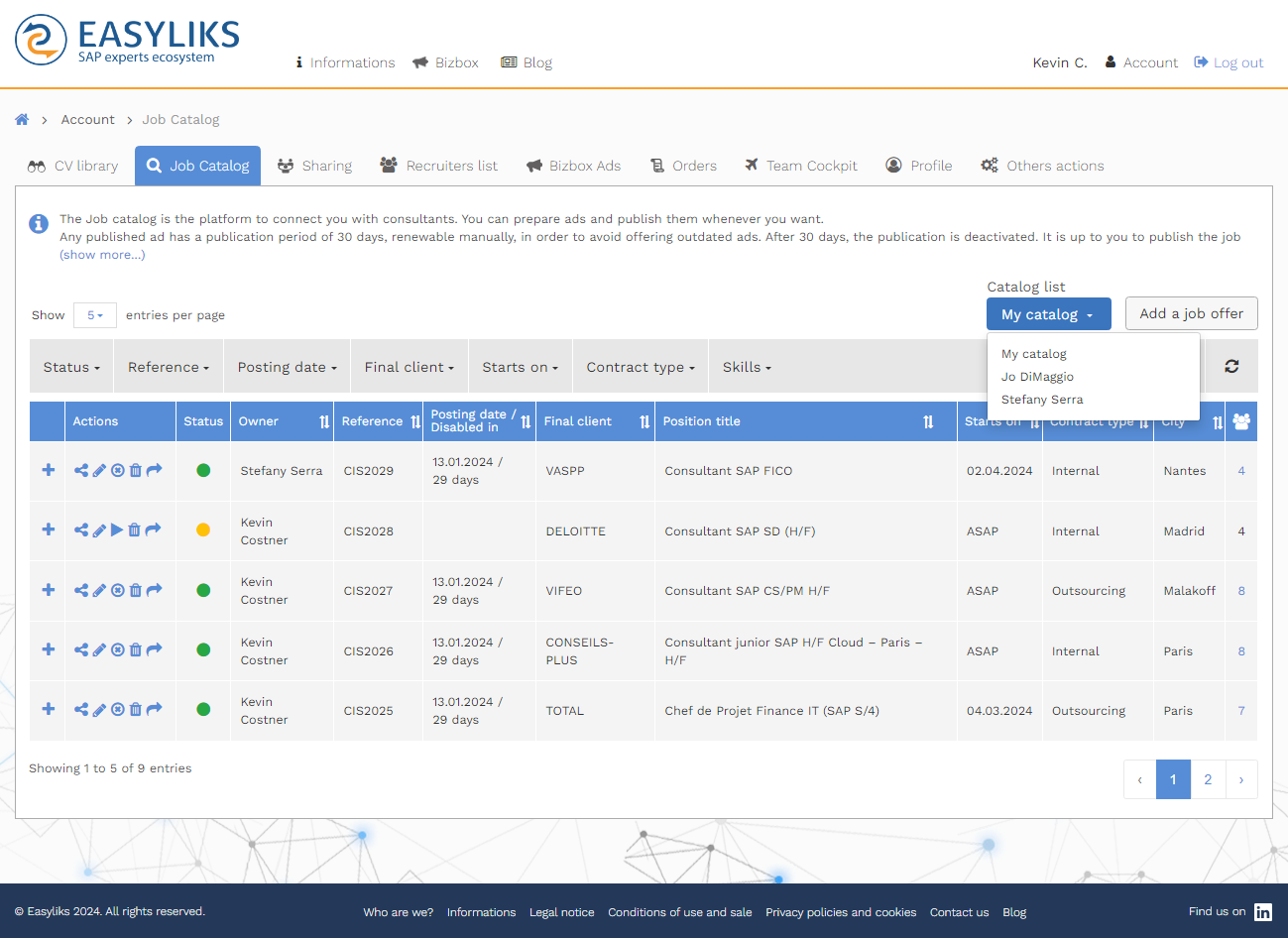Click play publish icon for CIS2028
Viewport: 1288px width, 938px height.
tap(117, 529)
